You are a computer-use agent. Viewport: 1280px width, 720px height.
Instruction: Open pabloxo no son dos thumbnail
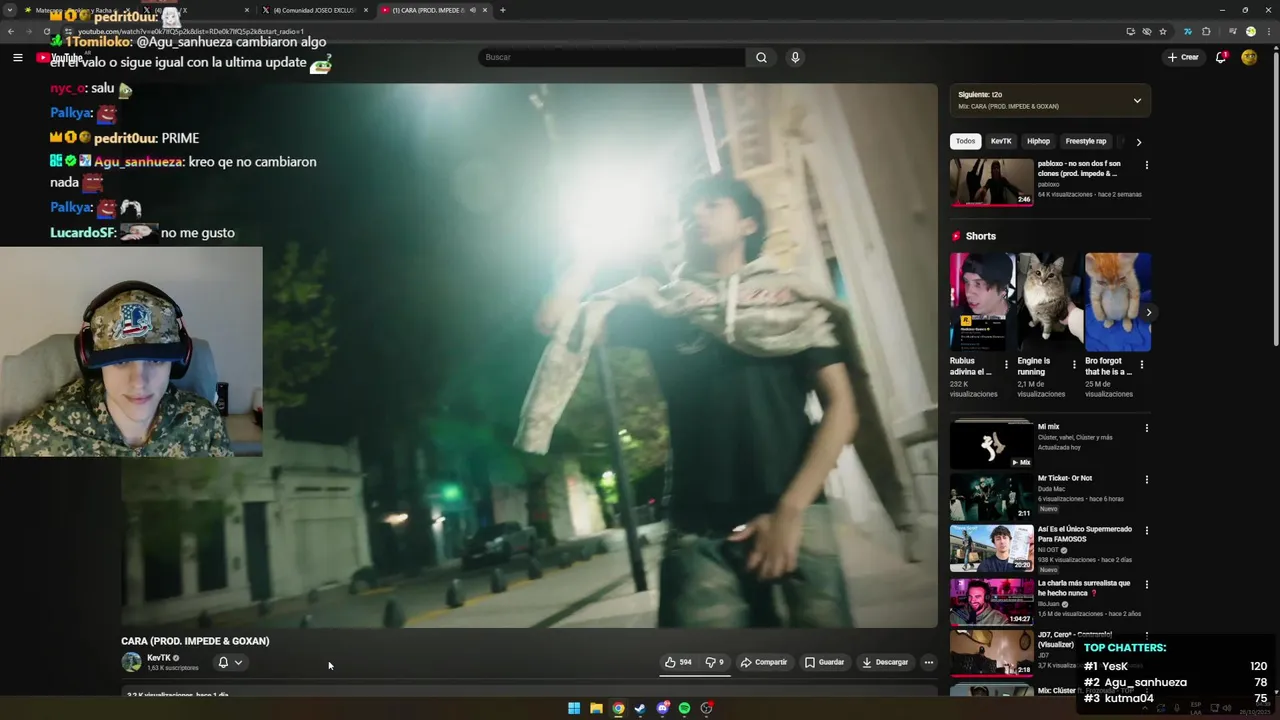pyautogui.click(x=991, y=181)
